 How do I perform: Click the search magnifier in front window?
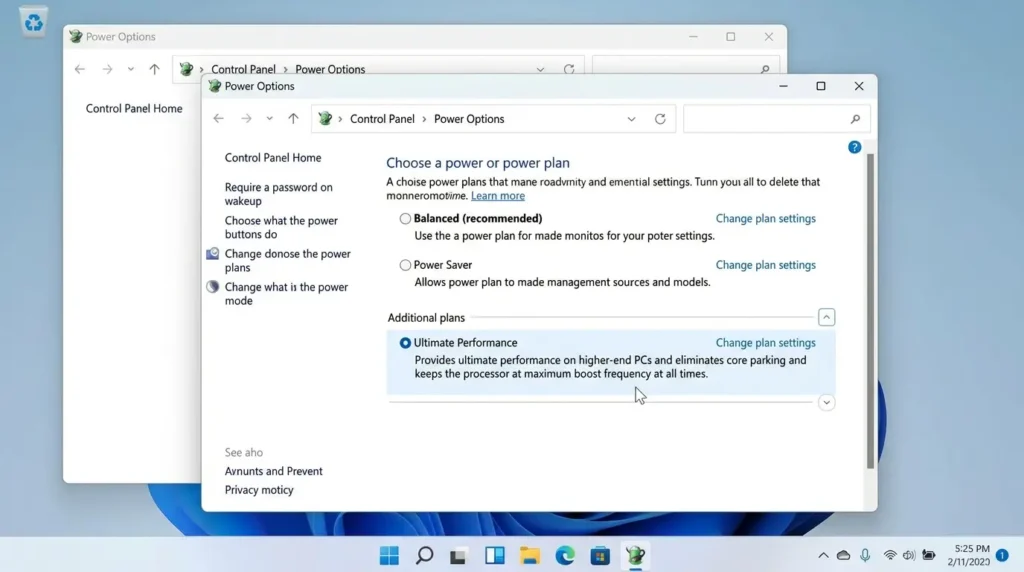tap(856, 119)
